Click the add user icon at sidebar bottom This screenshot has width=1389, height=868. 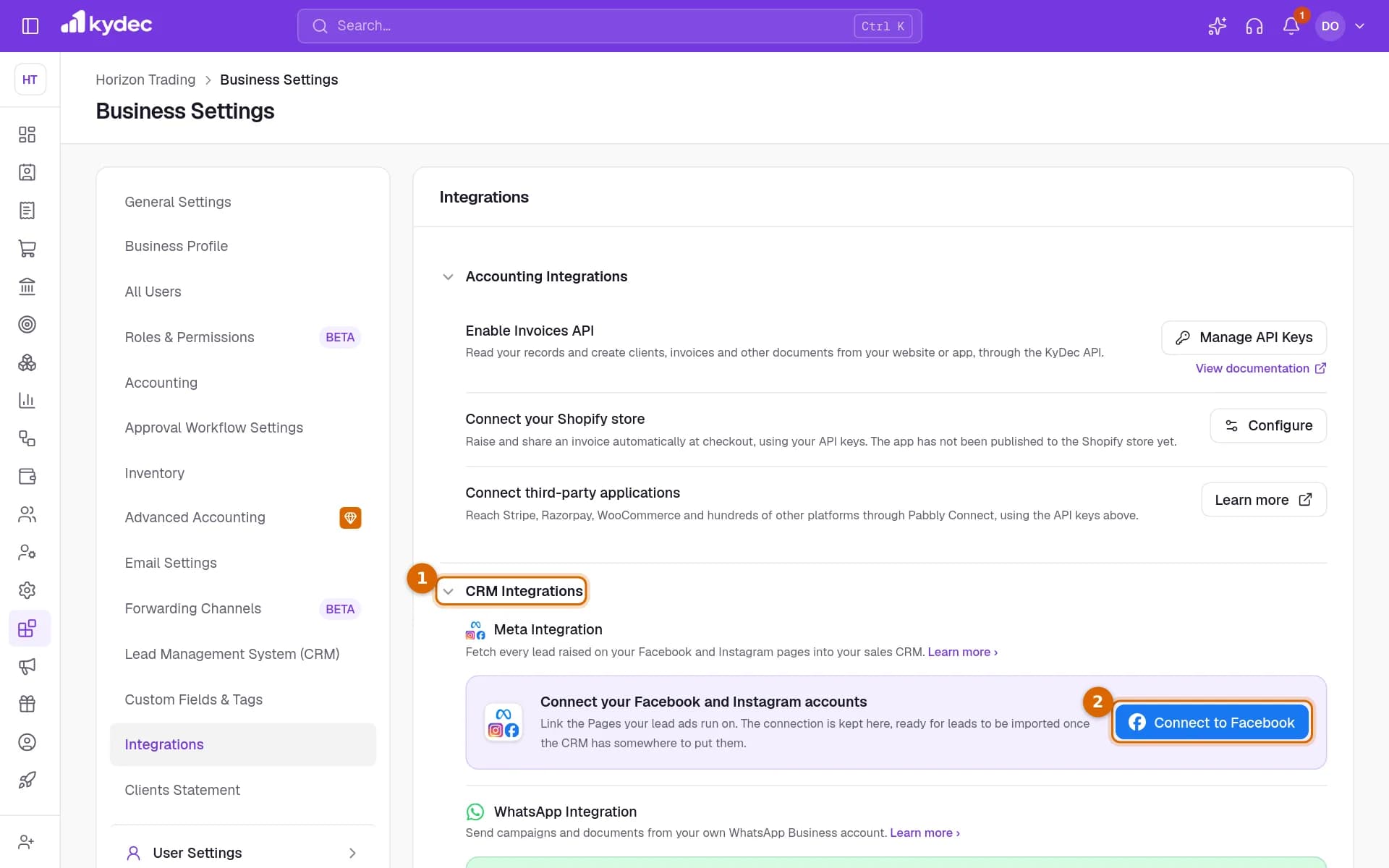pyautogui.click(x=27, y=842)
